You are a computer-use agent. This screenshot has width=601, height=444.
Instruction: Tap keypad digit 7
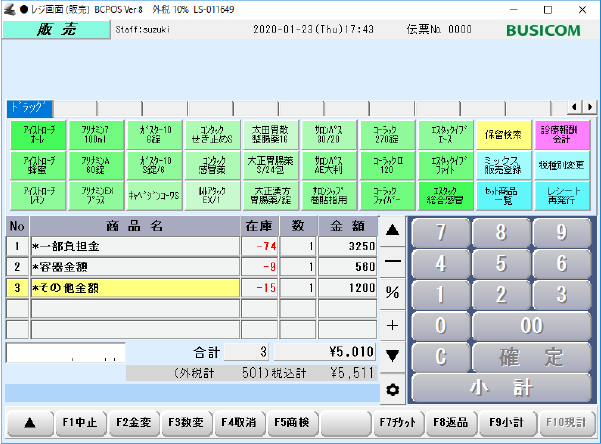click(x=441, y=232)
